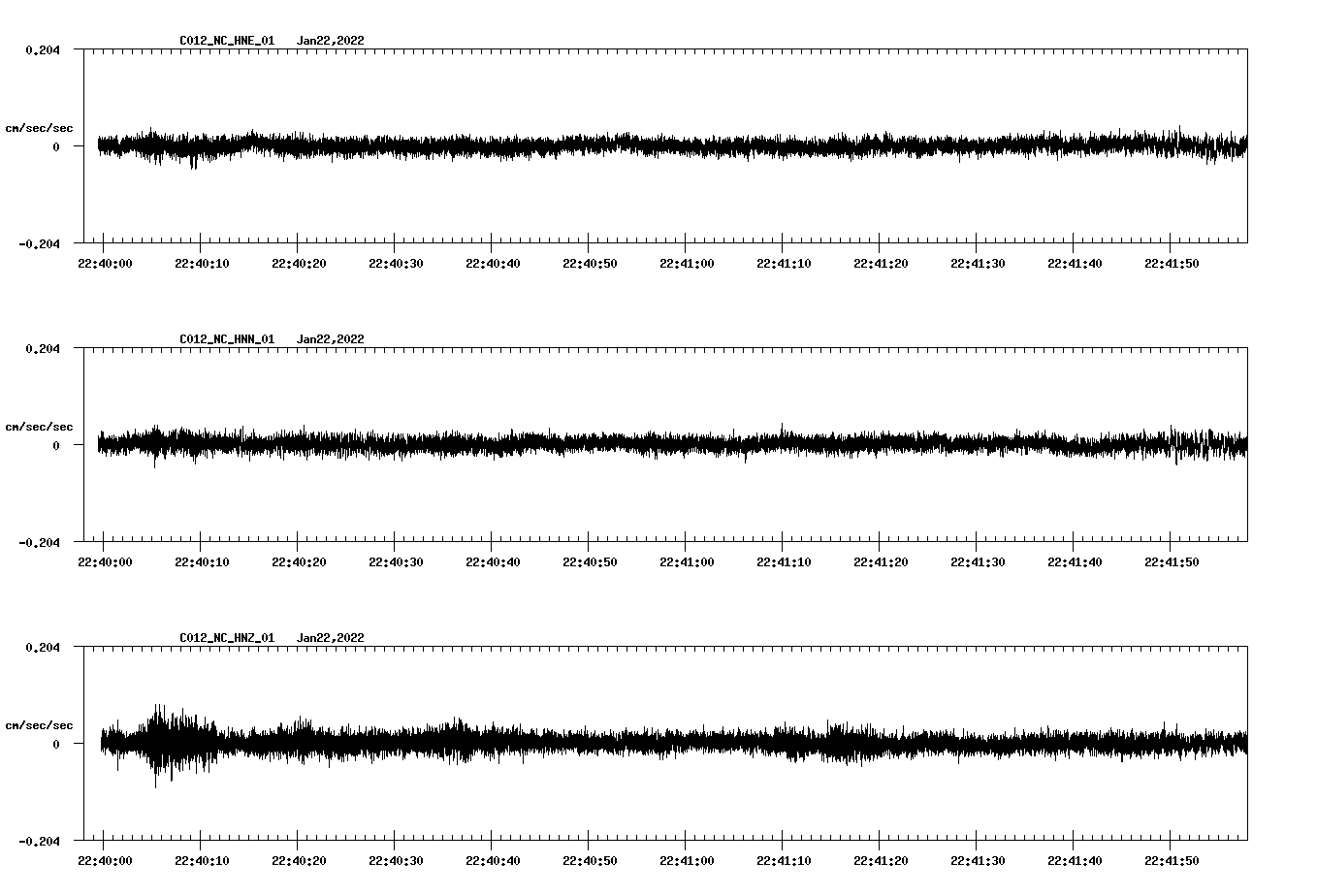Click the 22:41:00 time label on HNN plot

687,562
